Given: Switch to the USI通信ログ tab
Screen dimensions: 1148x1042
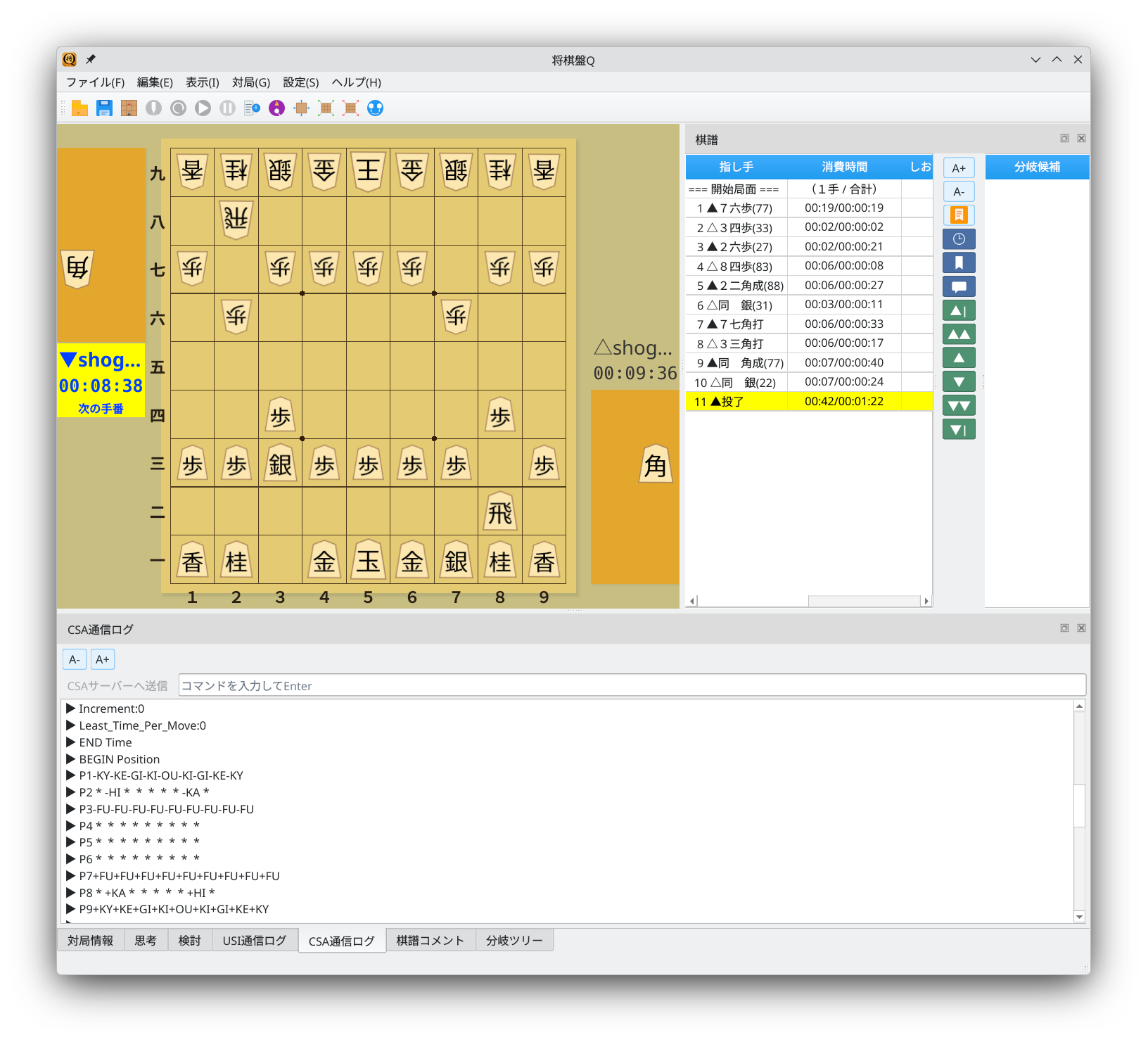Looking at the screenshot, I should 254,941.
